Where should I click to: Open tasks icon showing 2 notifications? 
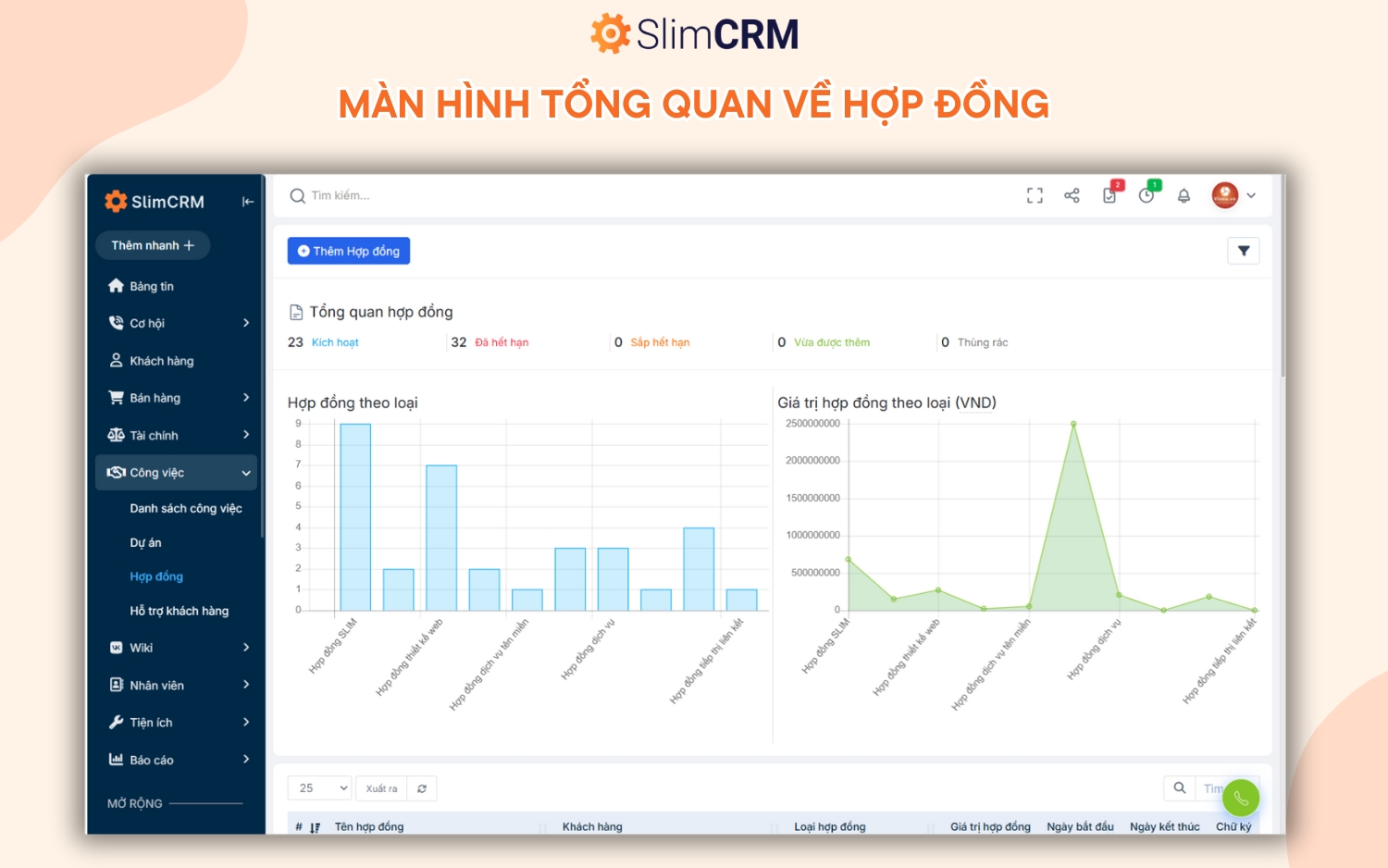pyautogui.click(x=1109, y=195)
